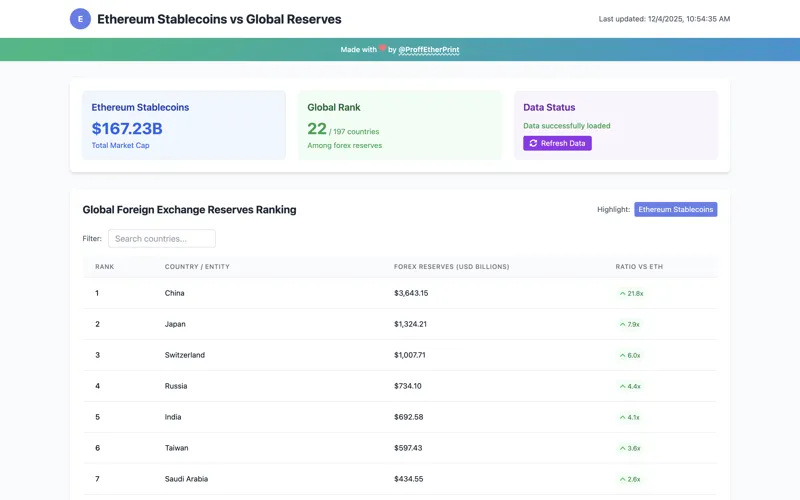Click up-arrow icon beside 4.1x ratio
This screenshot has width=800, height=500.
(x=623, y=417)
